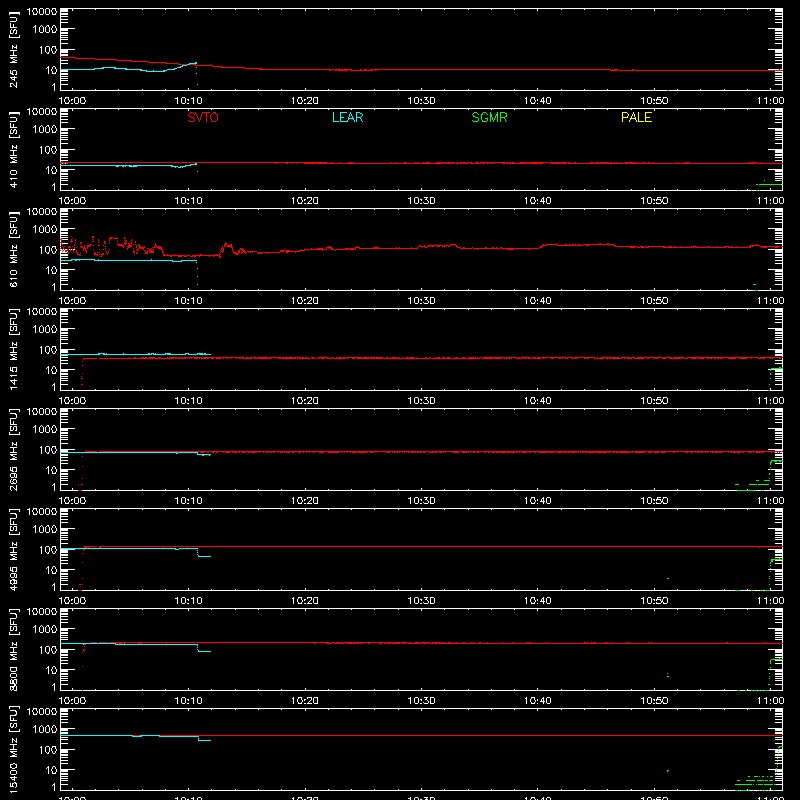Click the 10000 tick on 245 MHz axis

42,12
